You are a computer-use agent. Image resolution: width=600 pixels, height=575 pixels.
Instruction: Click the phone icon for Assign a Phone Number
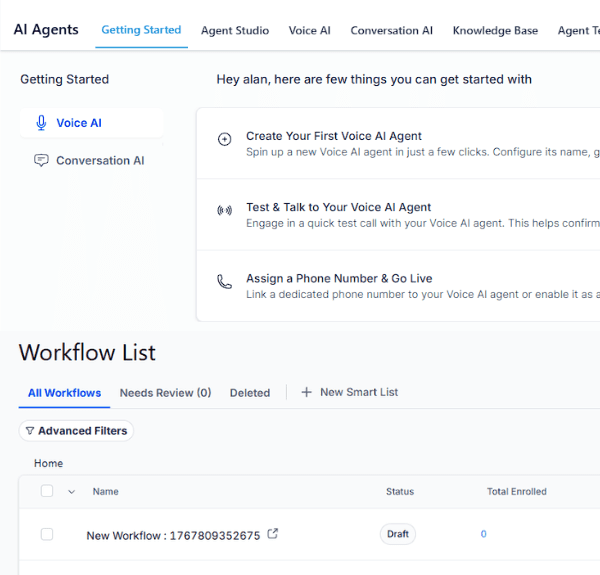click(x=225, y=281)
